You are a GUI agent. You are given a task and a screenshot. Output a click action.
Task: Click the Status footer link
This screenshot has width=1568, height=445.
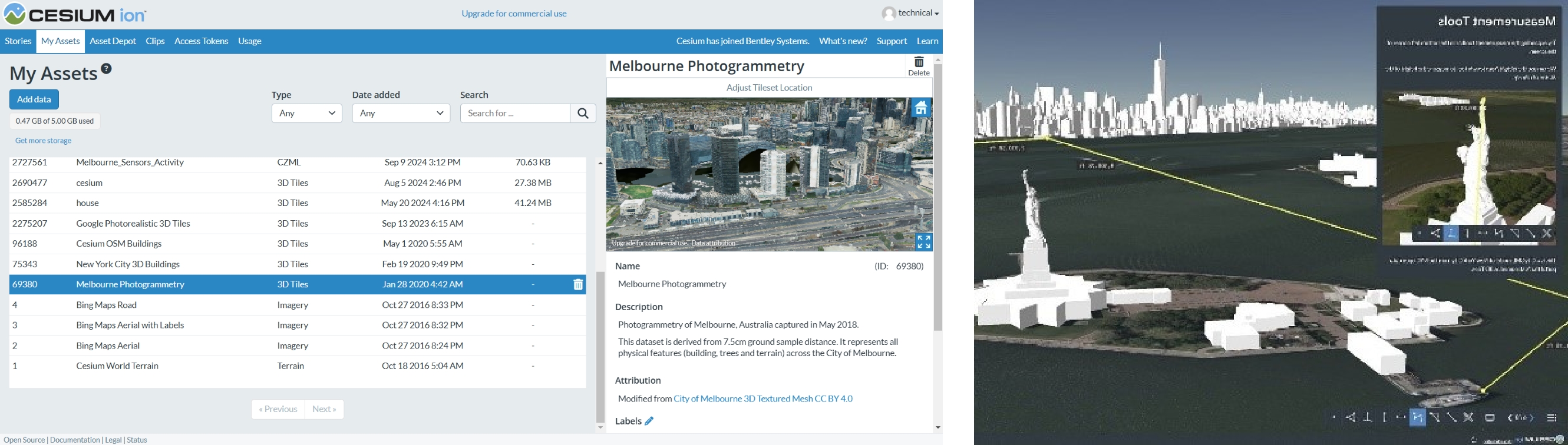137,440
